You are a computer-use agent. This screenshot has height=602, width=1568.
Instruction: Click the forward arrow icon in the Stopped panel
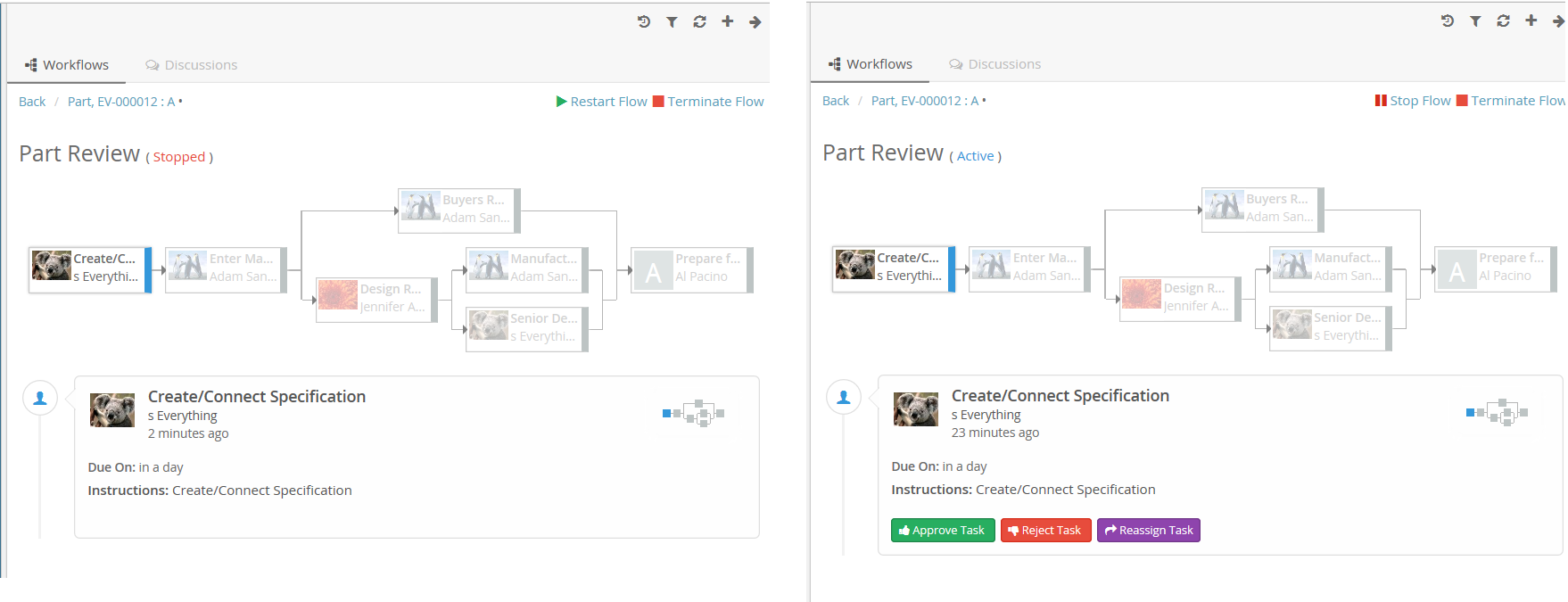tap(755, 22)
